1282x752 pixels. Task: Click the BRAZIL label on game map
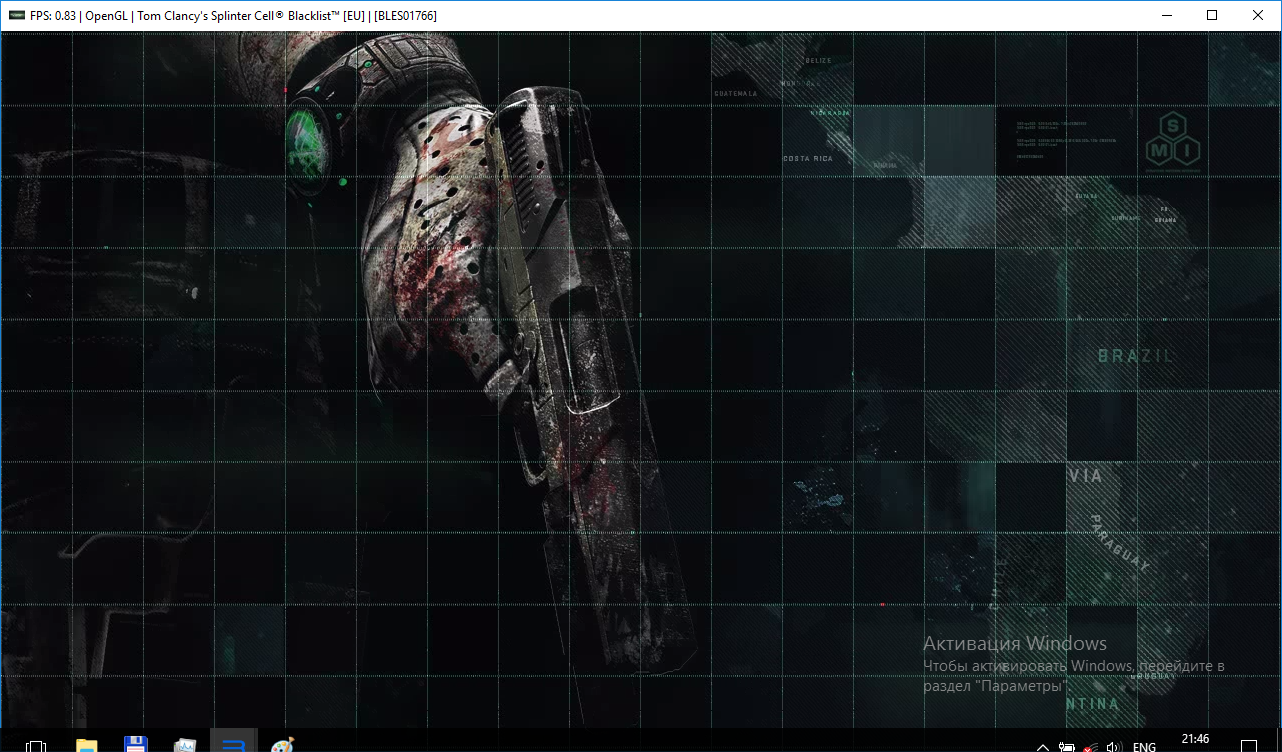[1135, 356]
